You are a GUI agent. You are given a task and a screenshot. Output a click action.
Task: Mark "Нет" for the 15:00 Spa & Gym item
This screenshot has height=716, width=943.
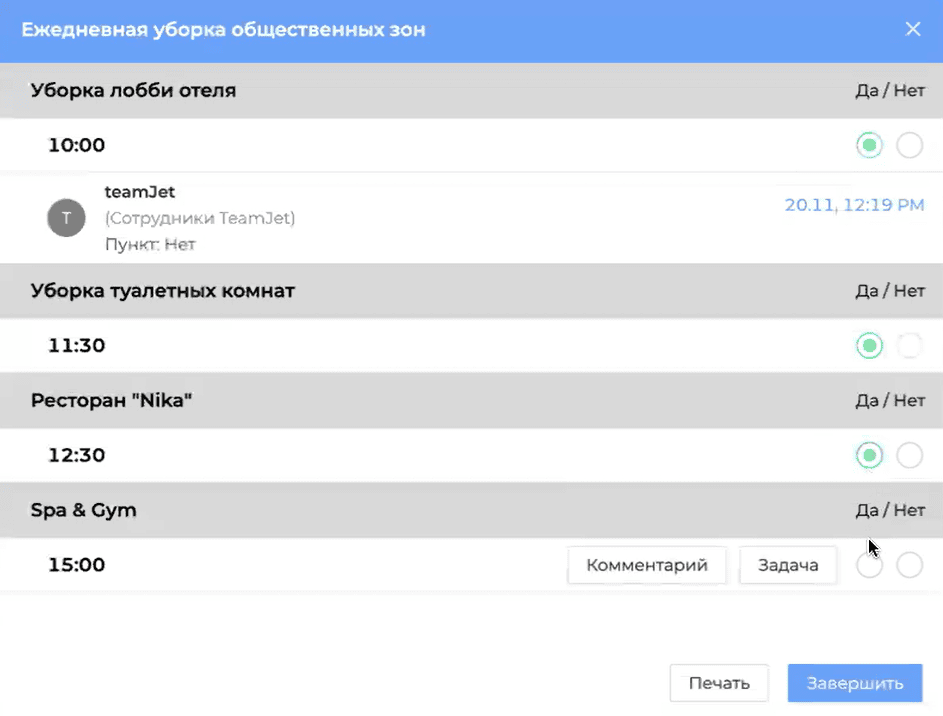click(909, 566)
